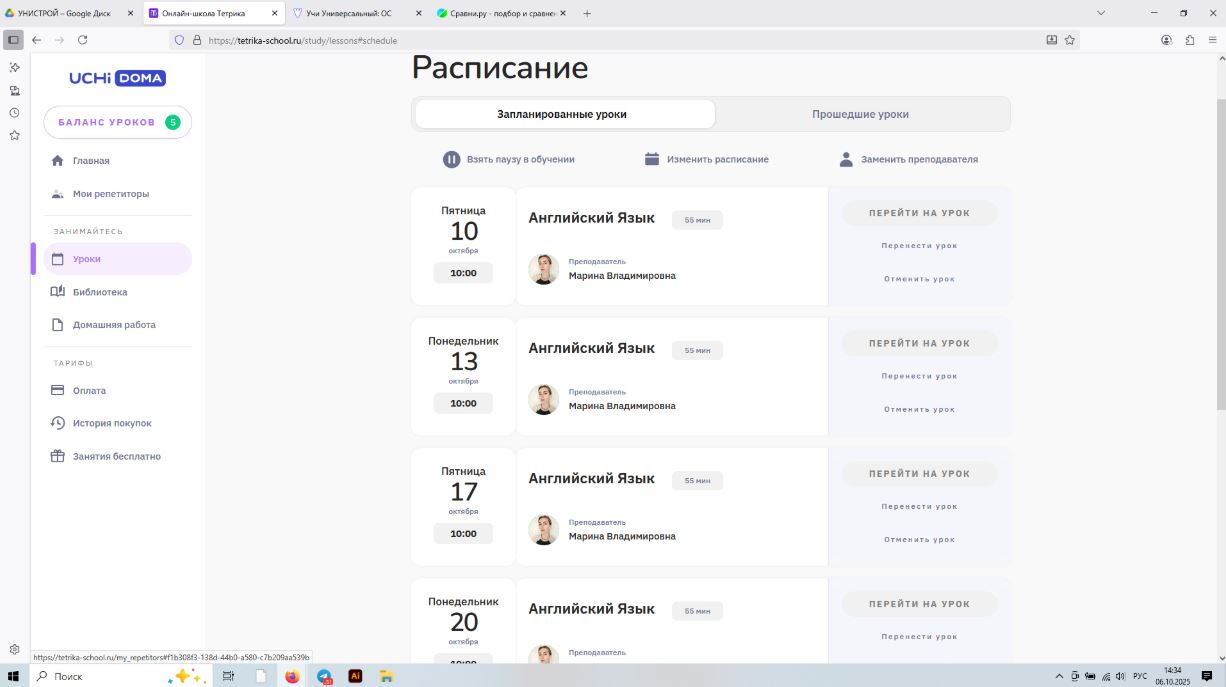Open Главная via the home icon

[x=58, y=161]
